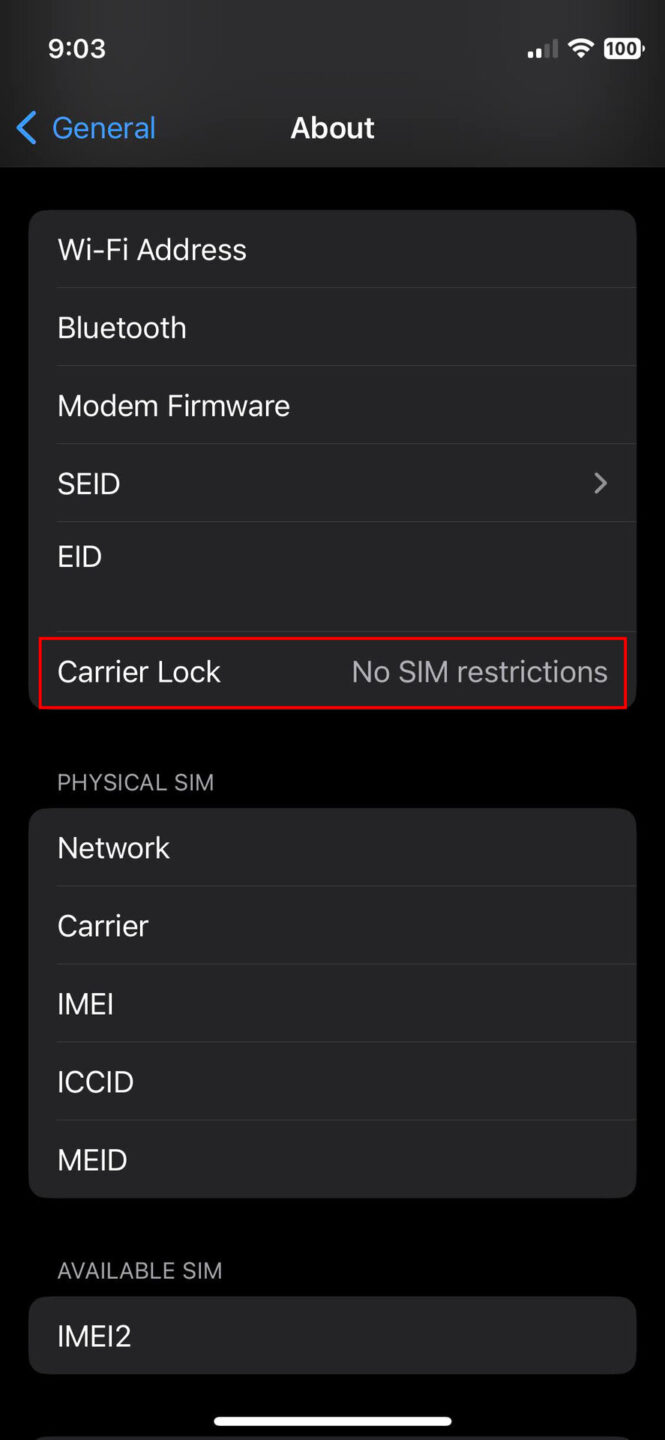Select the Modem Firmware row
The image size is (665, 1440).
point(332,405)
